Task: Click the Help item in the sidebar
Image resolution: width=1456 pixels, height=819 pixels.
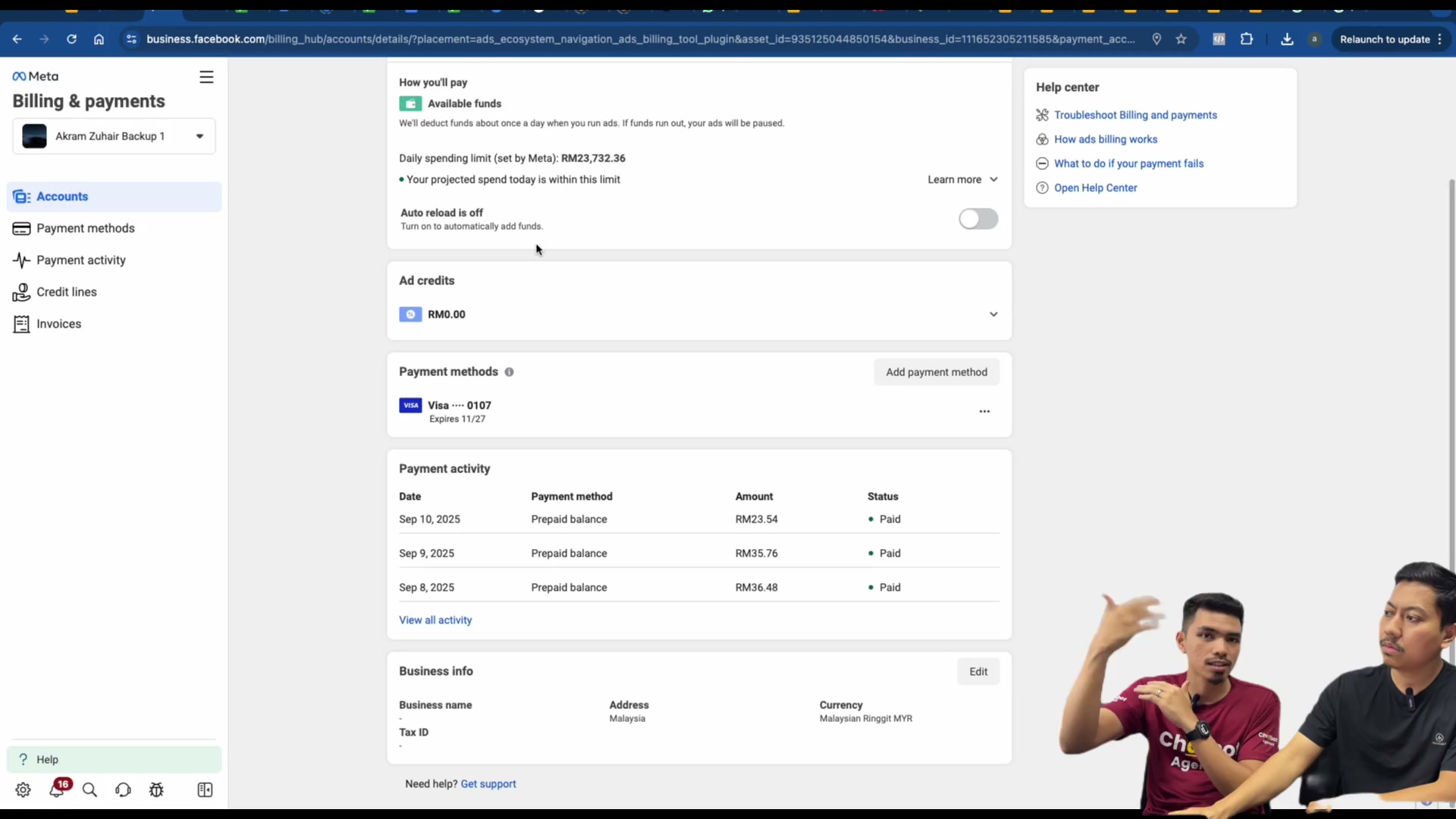Action: tap(114, 760)
